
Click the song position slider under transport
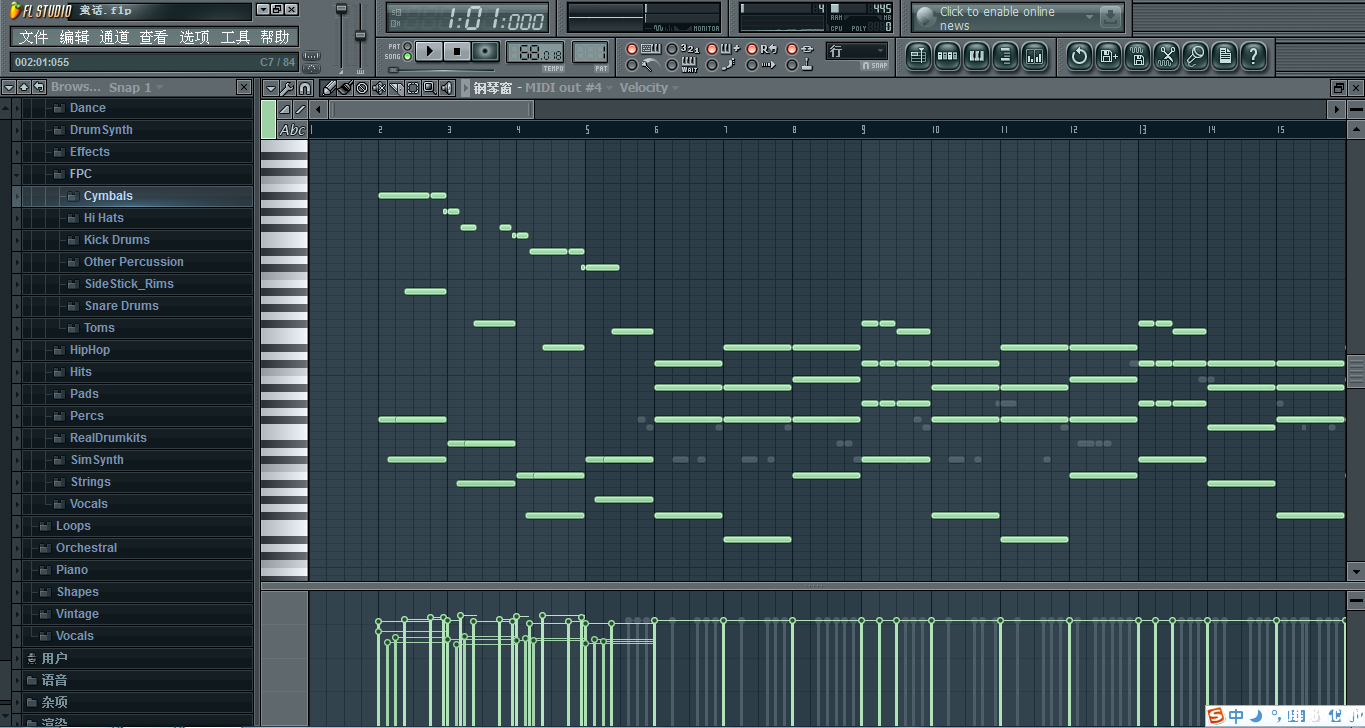441,70
